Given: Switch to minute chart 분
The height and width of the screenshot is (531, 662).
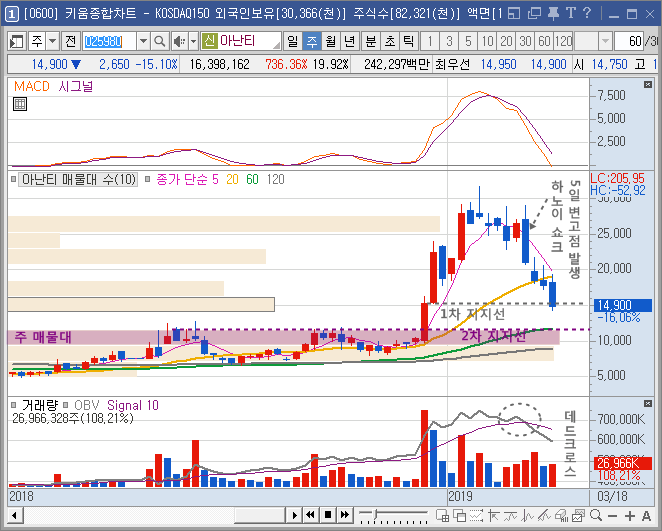Looking at the screenshot, I should click(x=370, y=41).
